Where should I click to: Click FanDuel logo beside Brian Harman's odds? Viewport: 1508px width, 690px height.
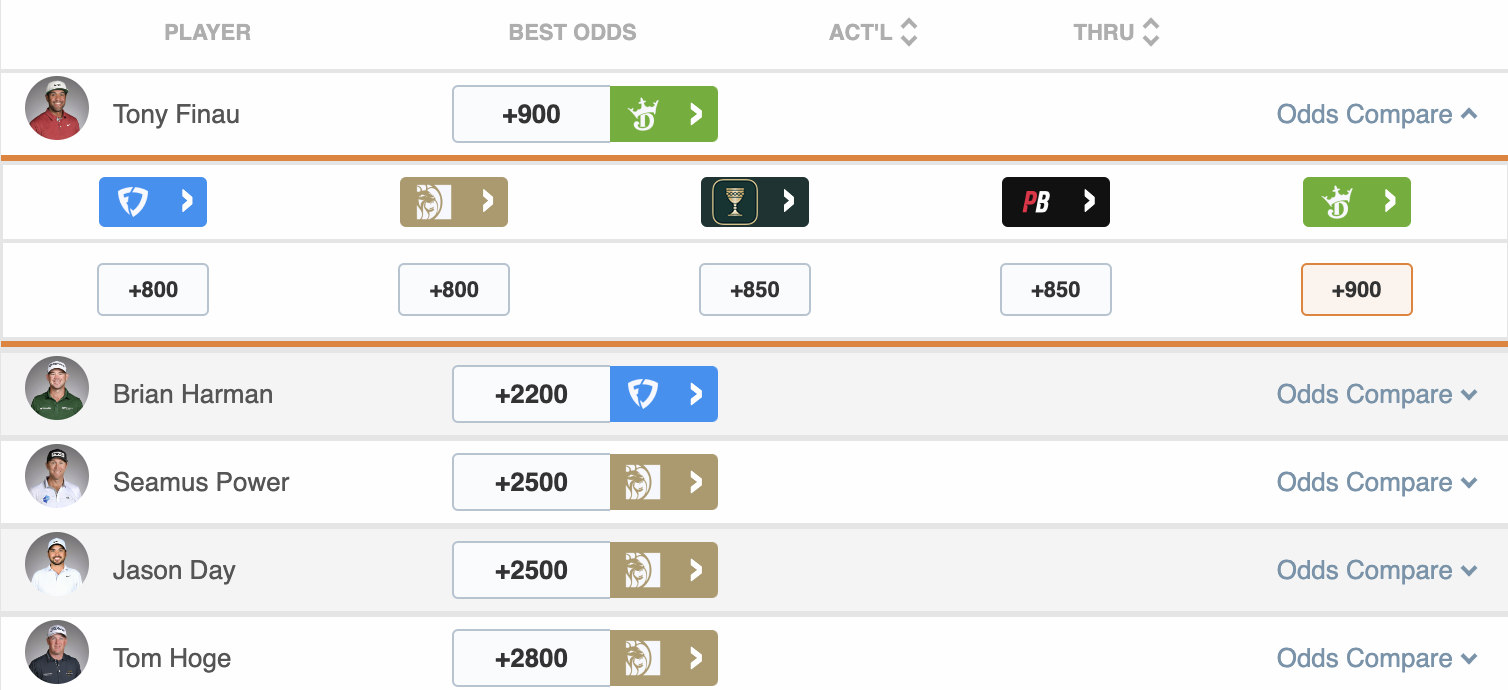coord(664,394)
